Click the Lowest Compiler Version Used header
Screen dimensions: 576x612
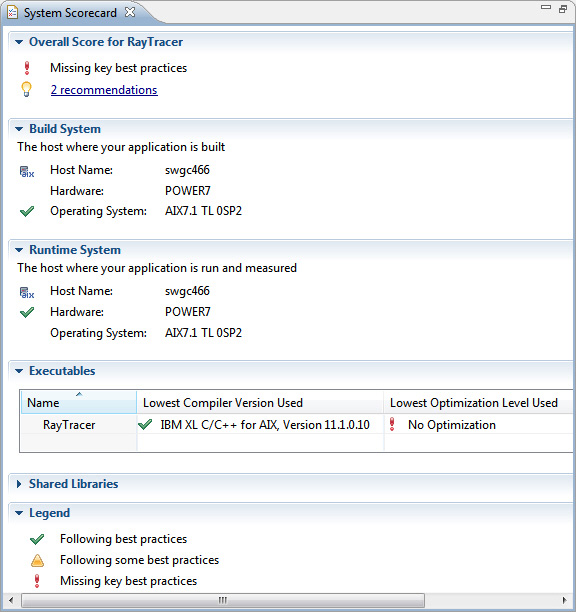click(260, 402)
